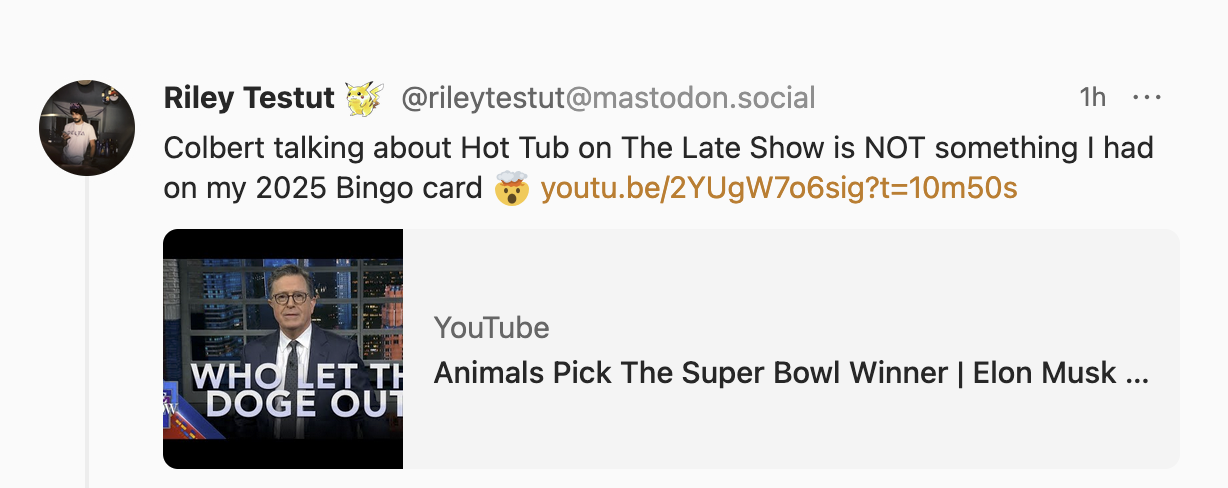Click the exploding head emoji in the post
This screenshot has width=1228, height=488.
(512, 188)
